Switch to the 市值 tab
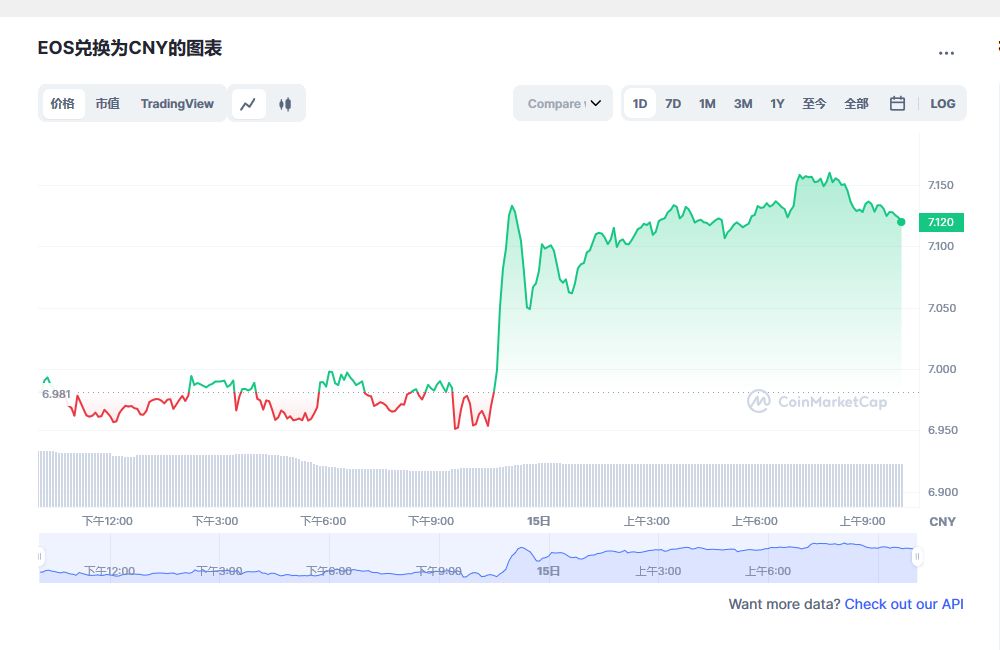The width and height of the screenshot is (1000, 650). click(107, 103)
